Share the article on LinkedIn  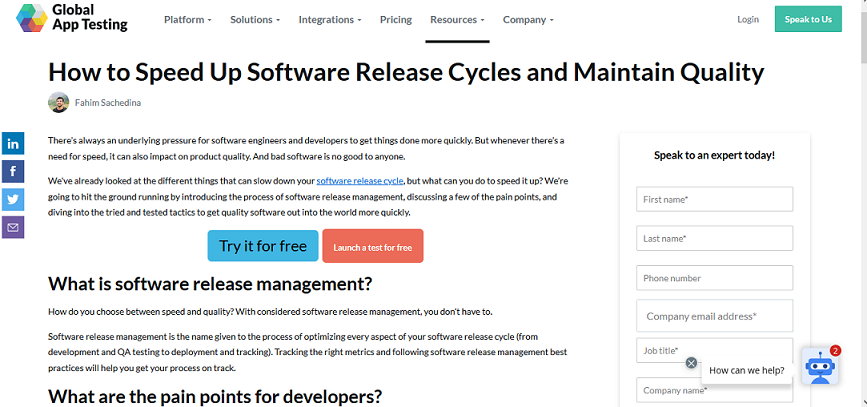[x=13, y=144]
